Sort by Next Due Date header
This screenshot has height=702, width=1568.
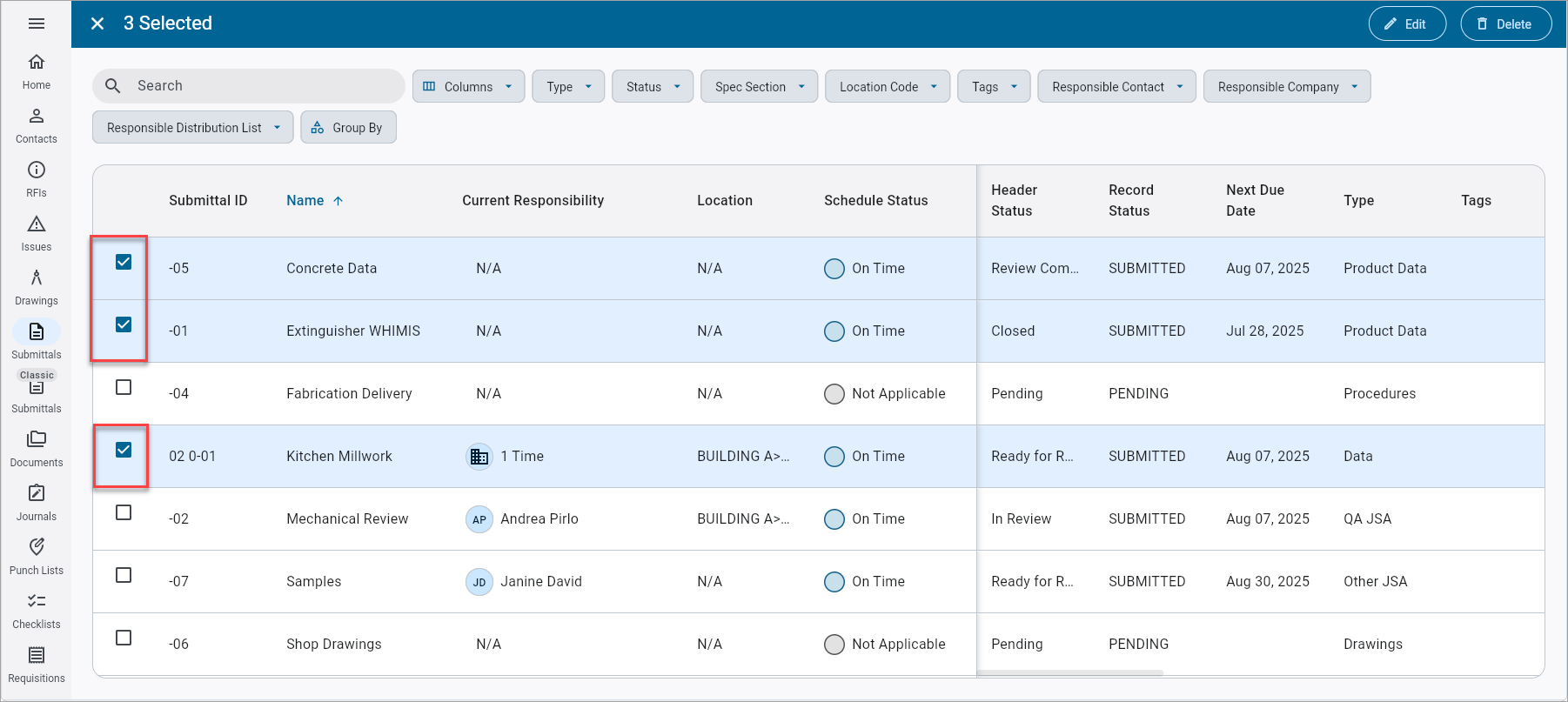[1255, 201]
